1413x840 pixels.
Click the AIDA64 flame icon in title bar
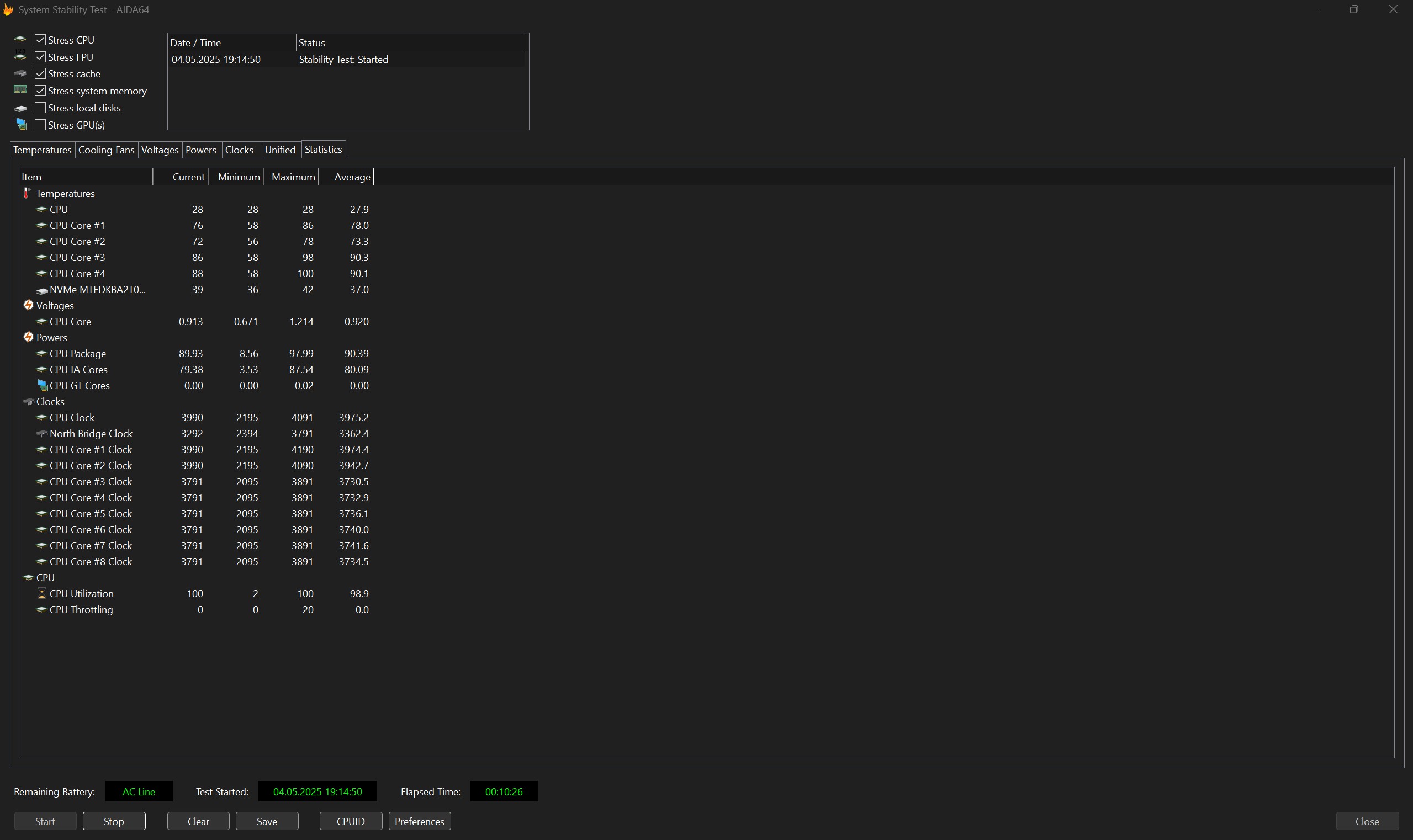click(8, 9)
